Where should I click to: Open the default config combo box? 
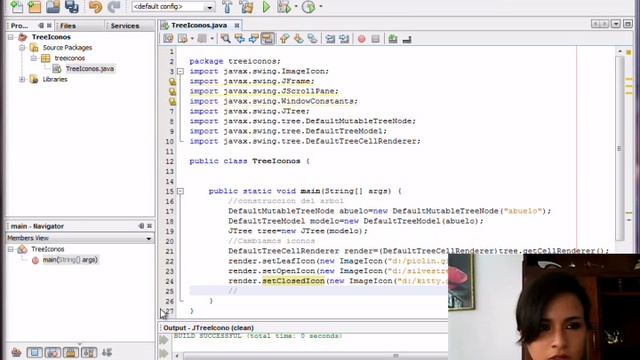(173, 7)
